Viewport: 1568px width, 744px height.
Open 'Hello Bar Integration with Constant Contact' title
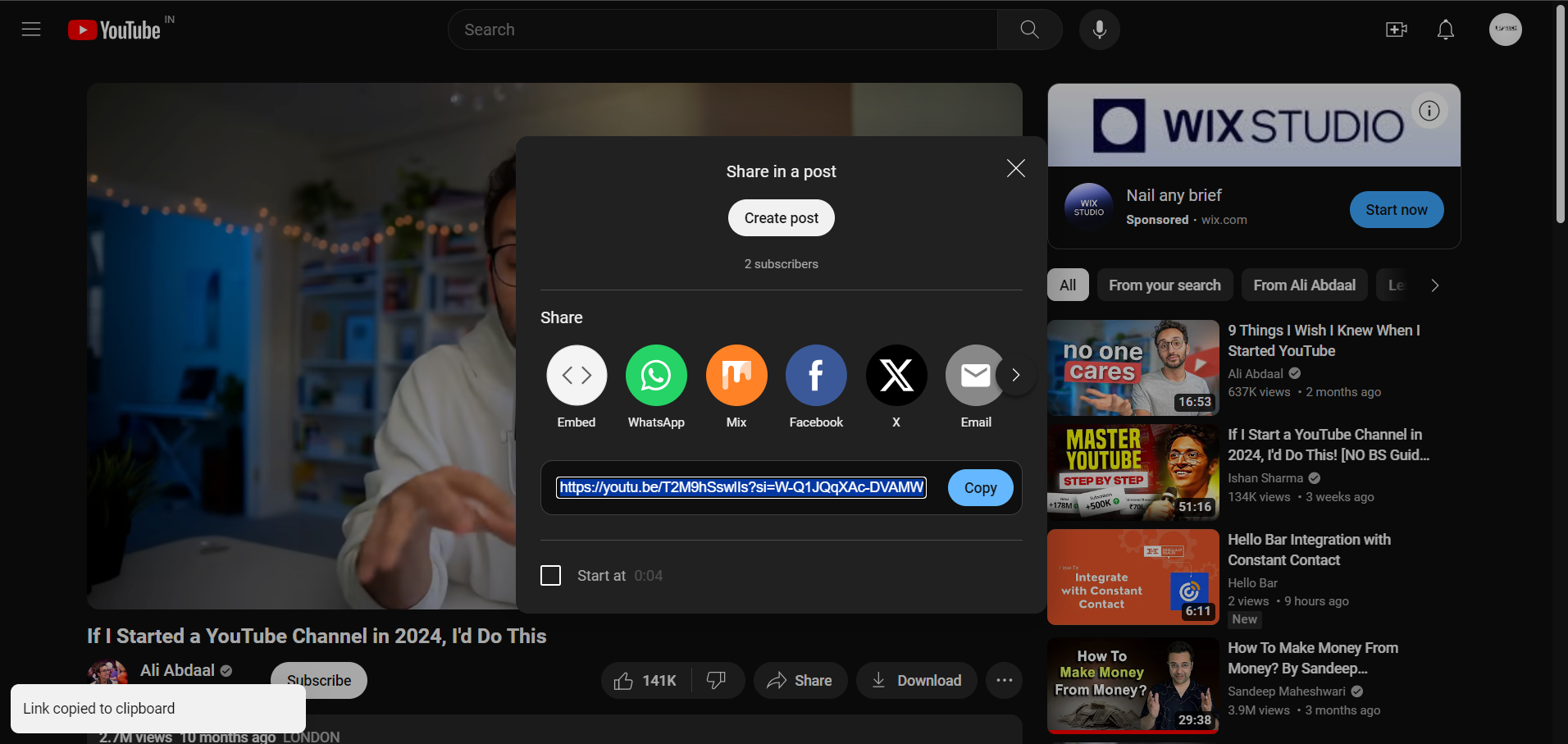tap(1310, 550)
